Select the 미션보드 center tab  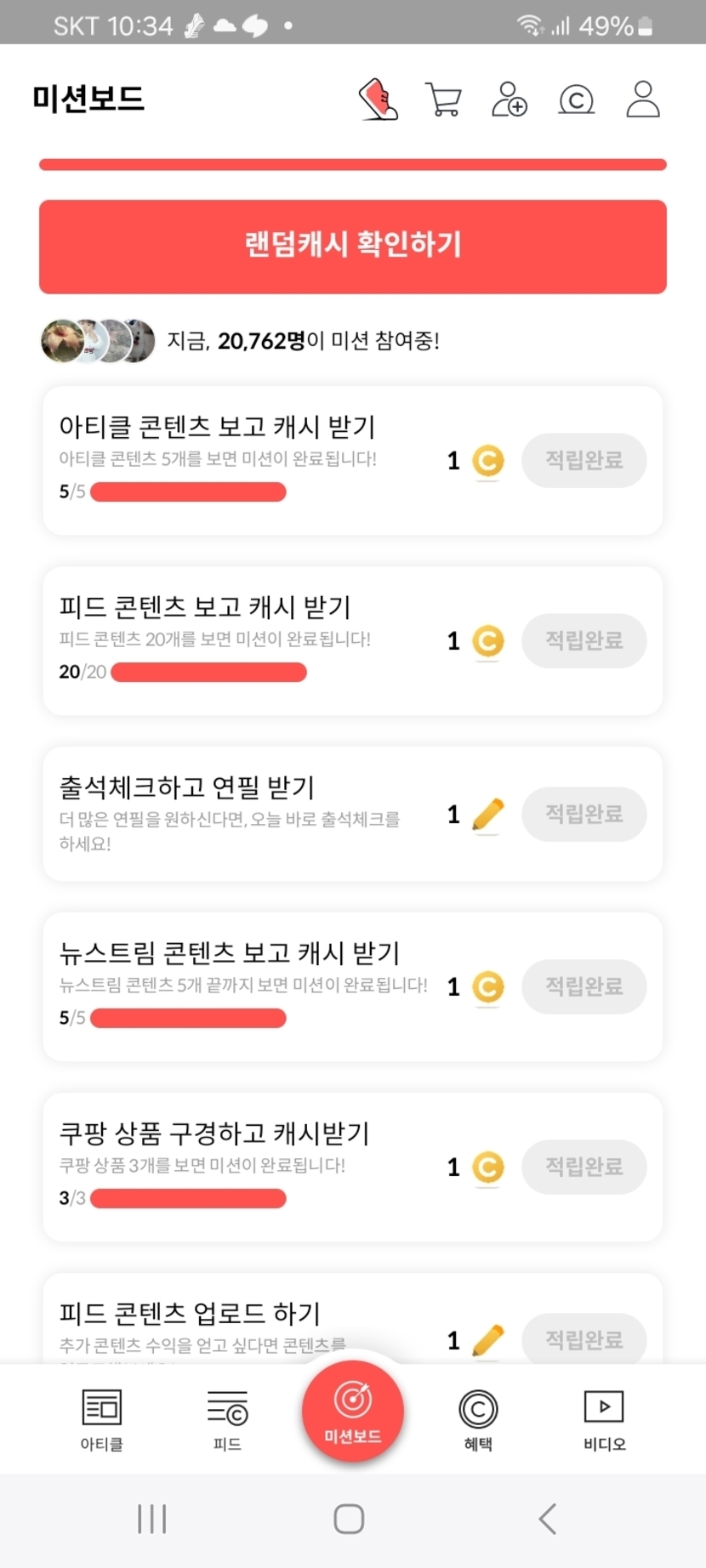(x=353, y=1411)
